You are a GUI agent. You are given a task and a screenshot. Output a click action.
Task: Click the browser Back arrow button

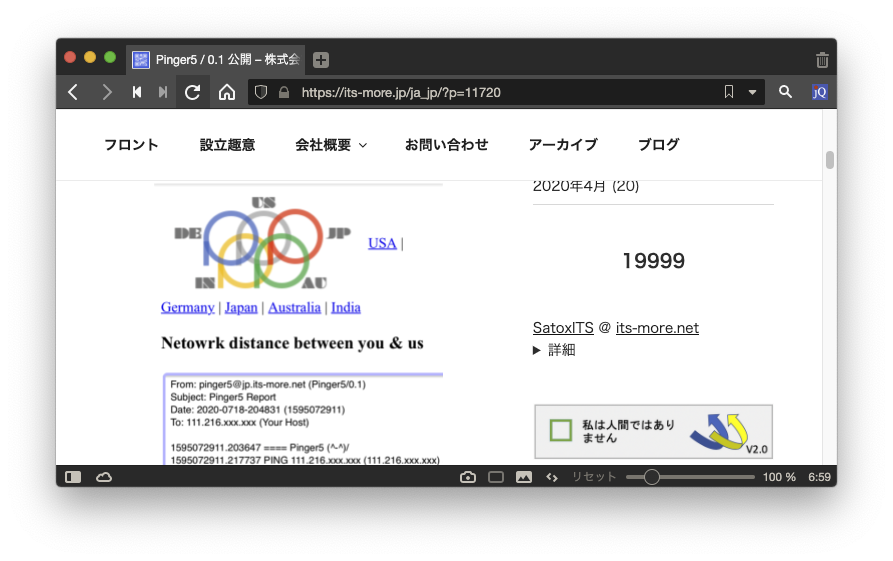(x=73, y=92)
